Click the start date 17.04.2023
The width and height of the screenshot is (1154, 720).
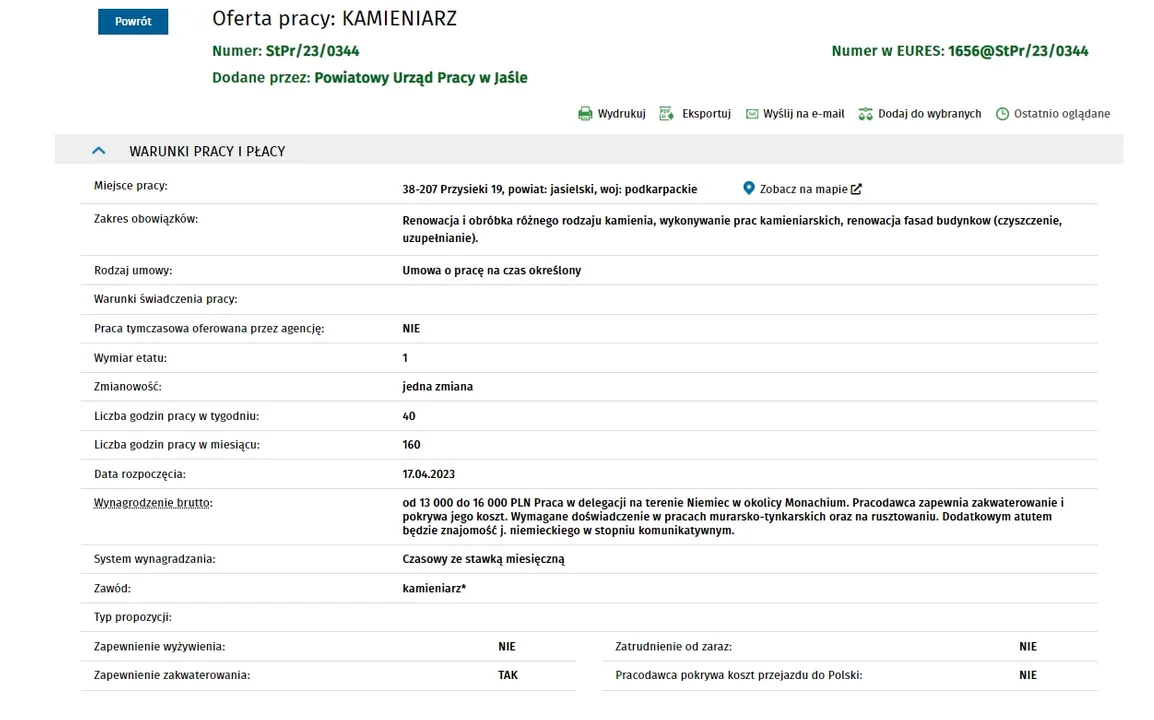click(x=428, y=474)
